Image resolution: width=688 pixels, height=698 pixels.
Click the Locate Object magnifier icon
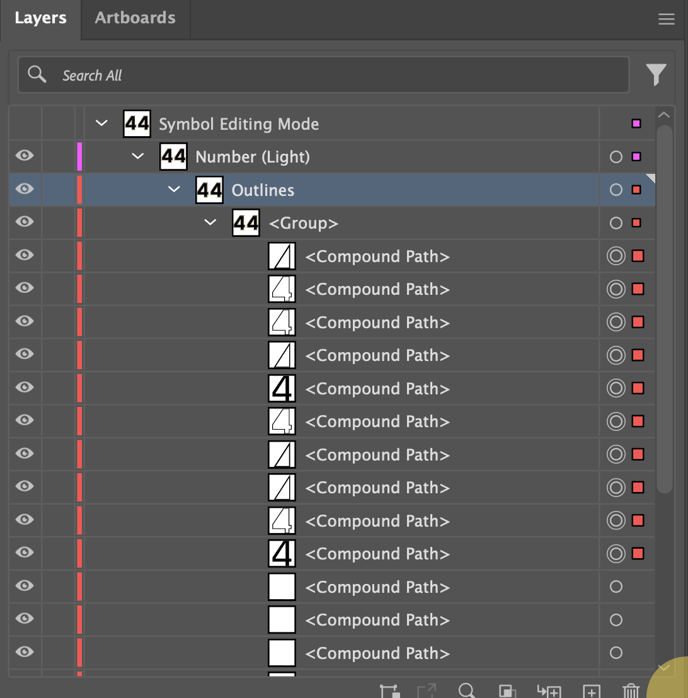(466, 690)
